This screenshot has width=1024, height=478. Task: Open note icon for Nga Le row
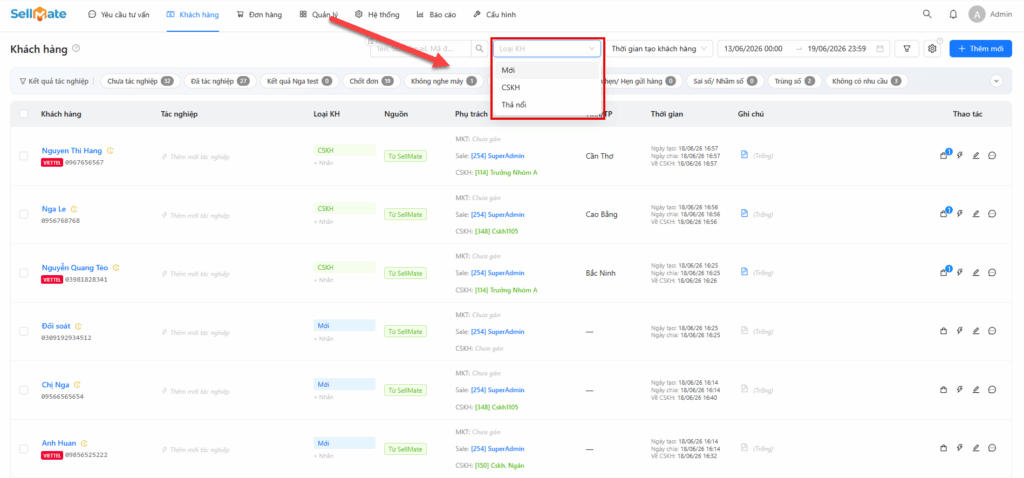click(x=744, y=213)
